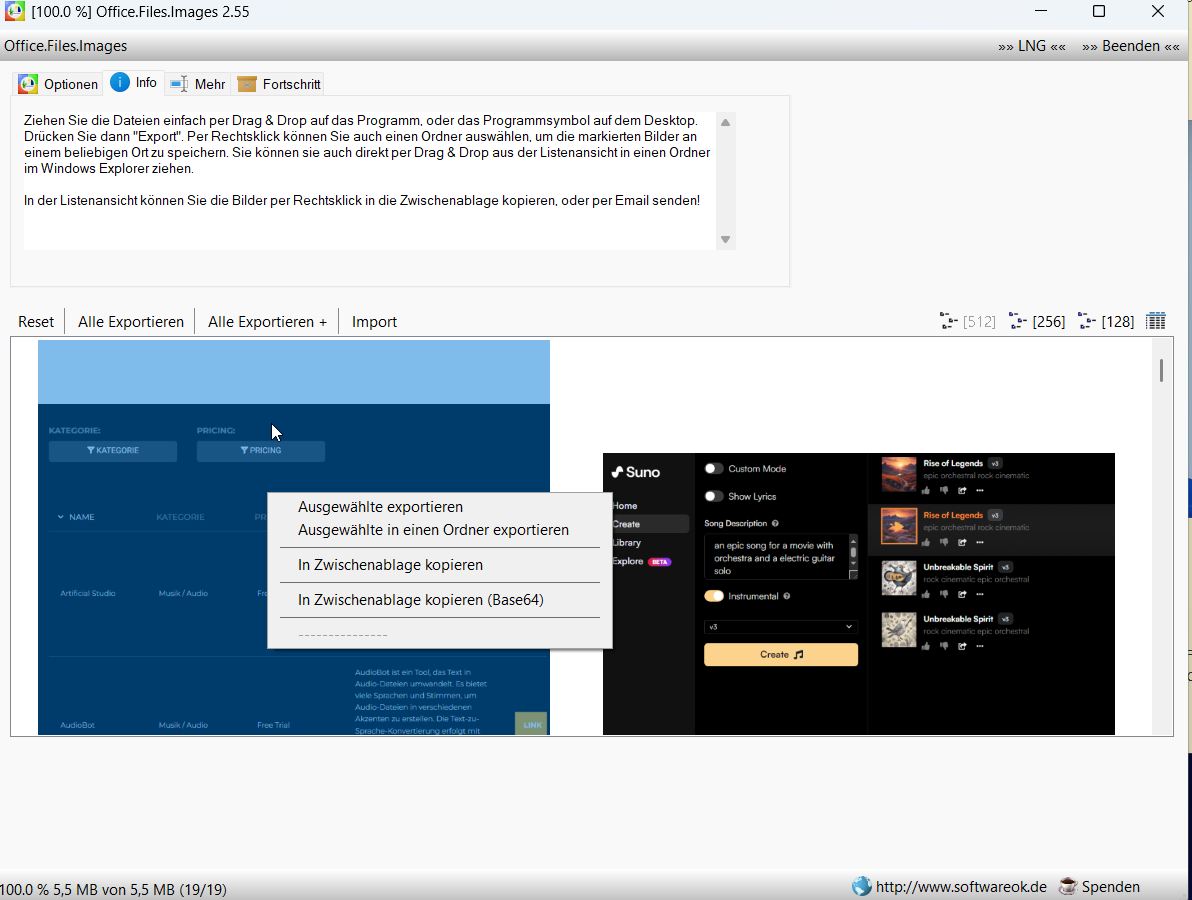
Task: Click the Import button
Action: pyautogui.click(x=374, y=322)
